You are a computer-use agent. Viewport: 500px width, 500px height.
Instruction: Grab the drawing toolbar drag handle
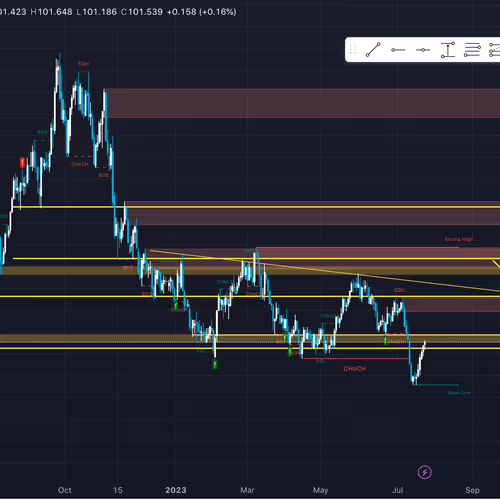353,50
